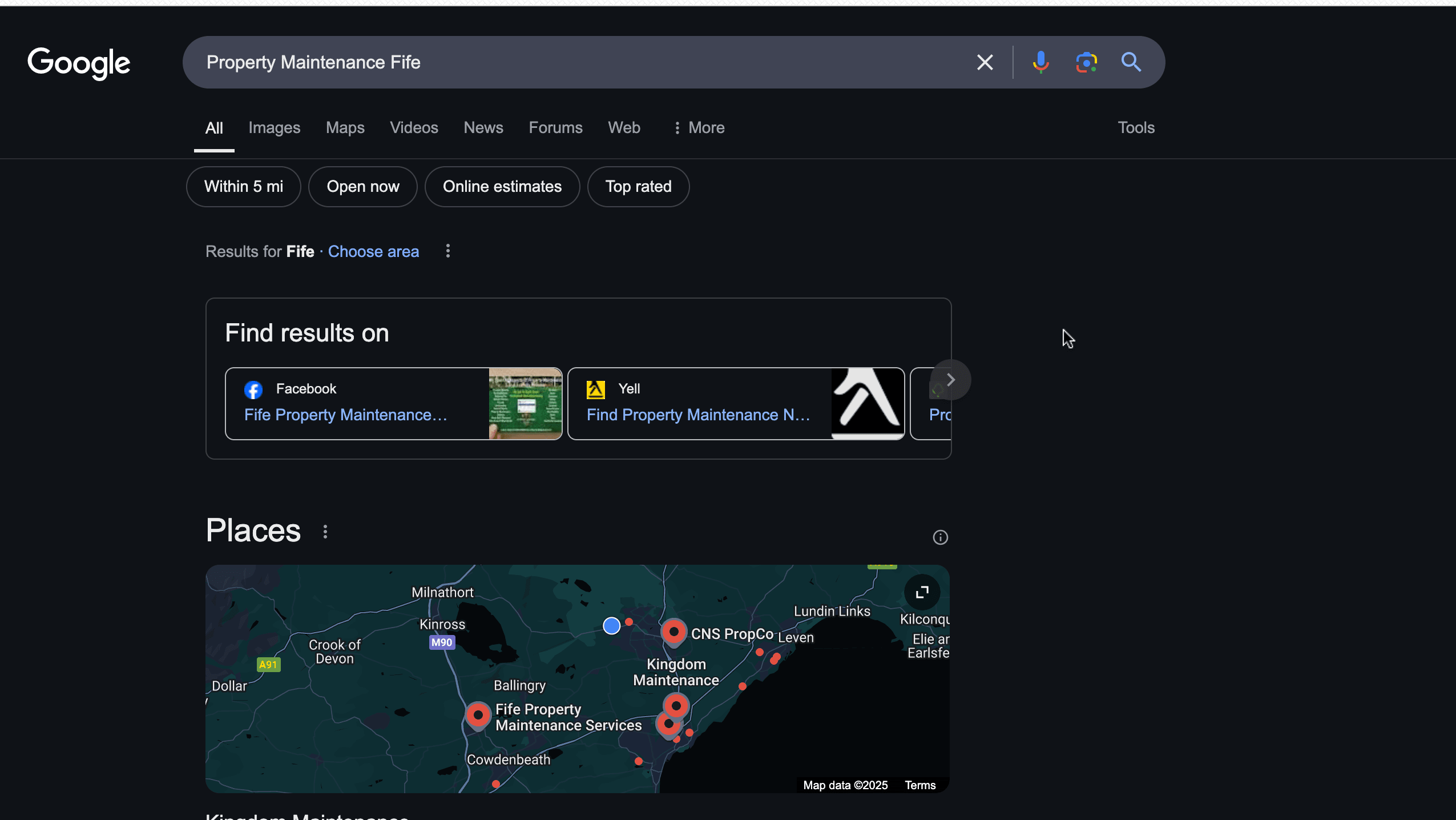Screen dimensions: 1456x820
Task: Start voice search with microphone icon
Action: [1040, 62]
